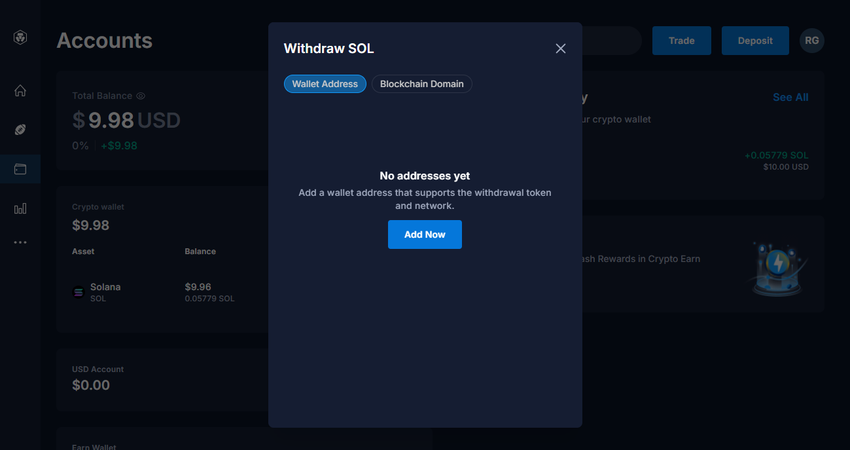Switch to Blockchain Domain tab
850x450 pixels.
pyautogui.click(x=422, y=84)
